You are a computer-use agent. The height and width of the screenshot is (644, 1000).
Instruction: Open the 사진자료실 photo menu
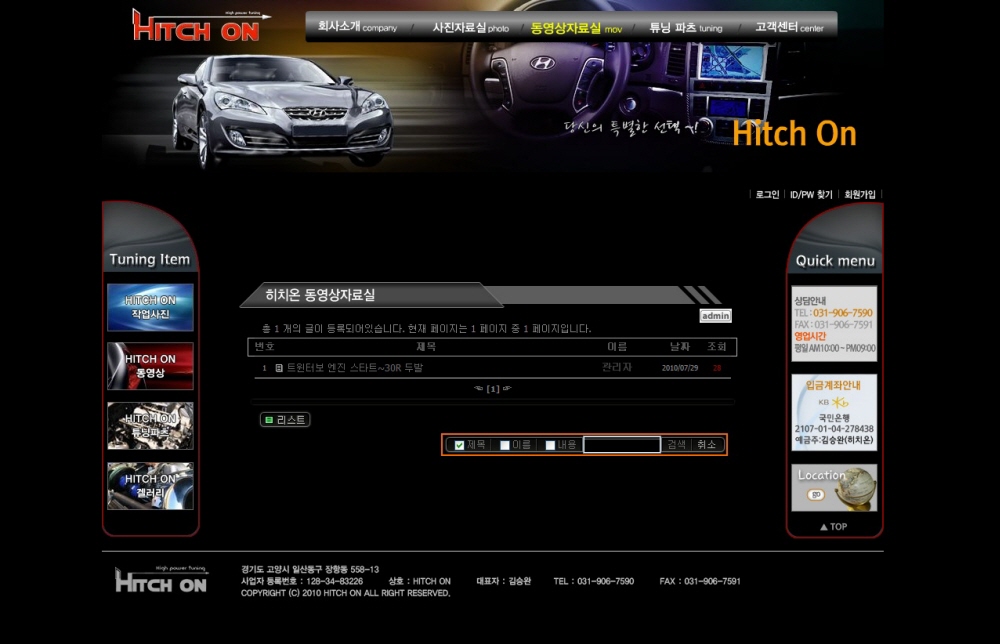[470, 27]
